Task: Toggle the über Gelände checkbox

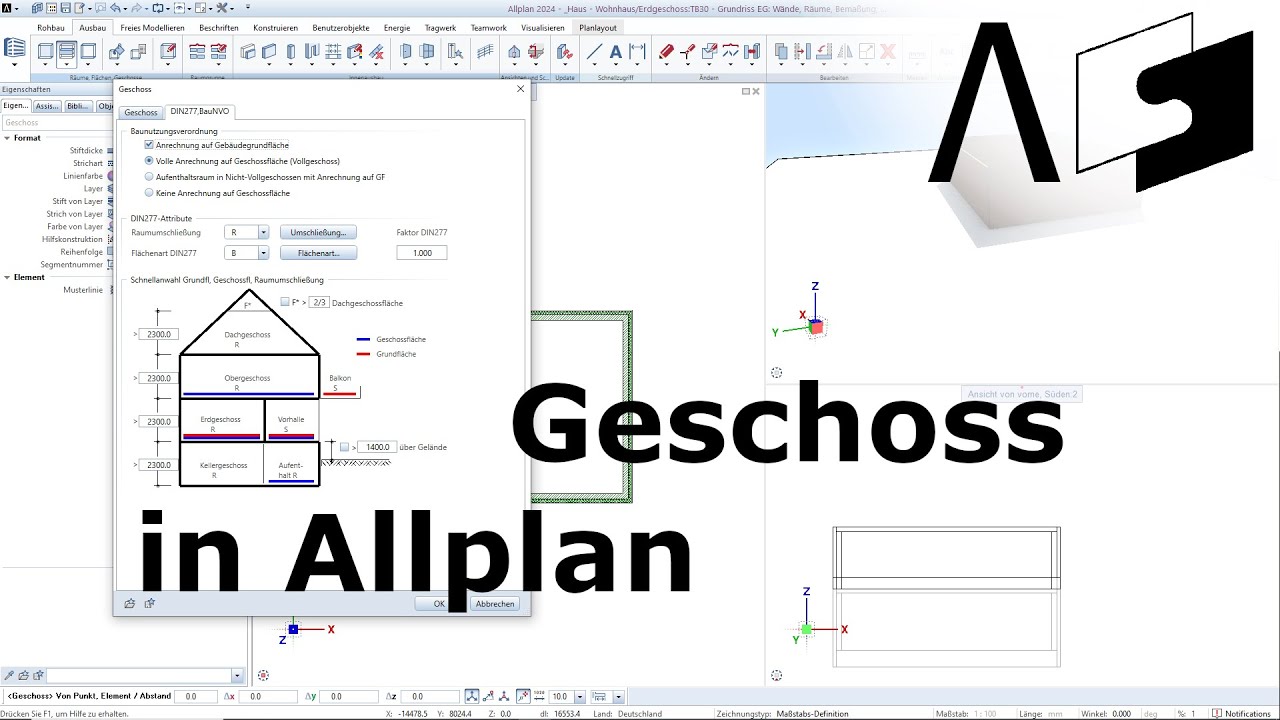Action: 344,447
